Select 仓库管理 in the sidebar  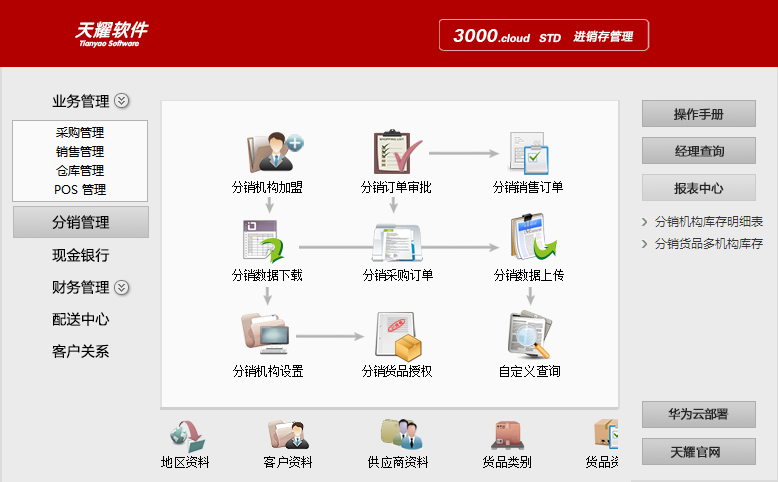[80, 170]
